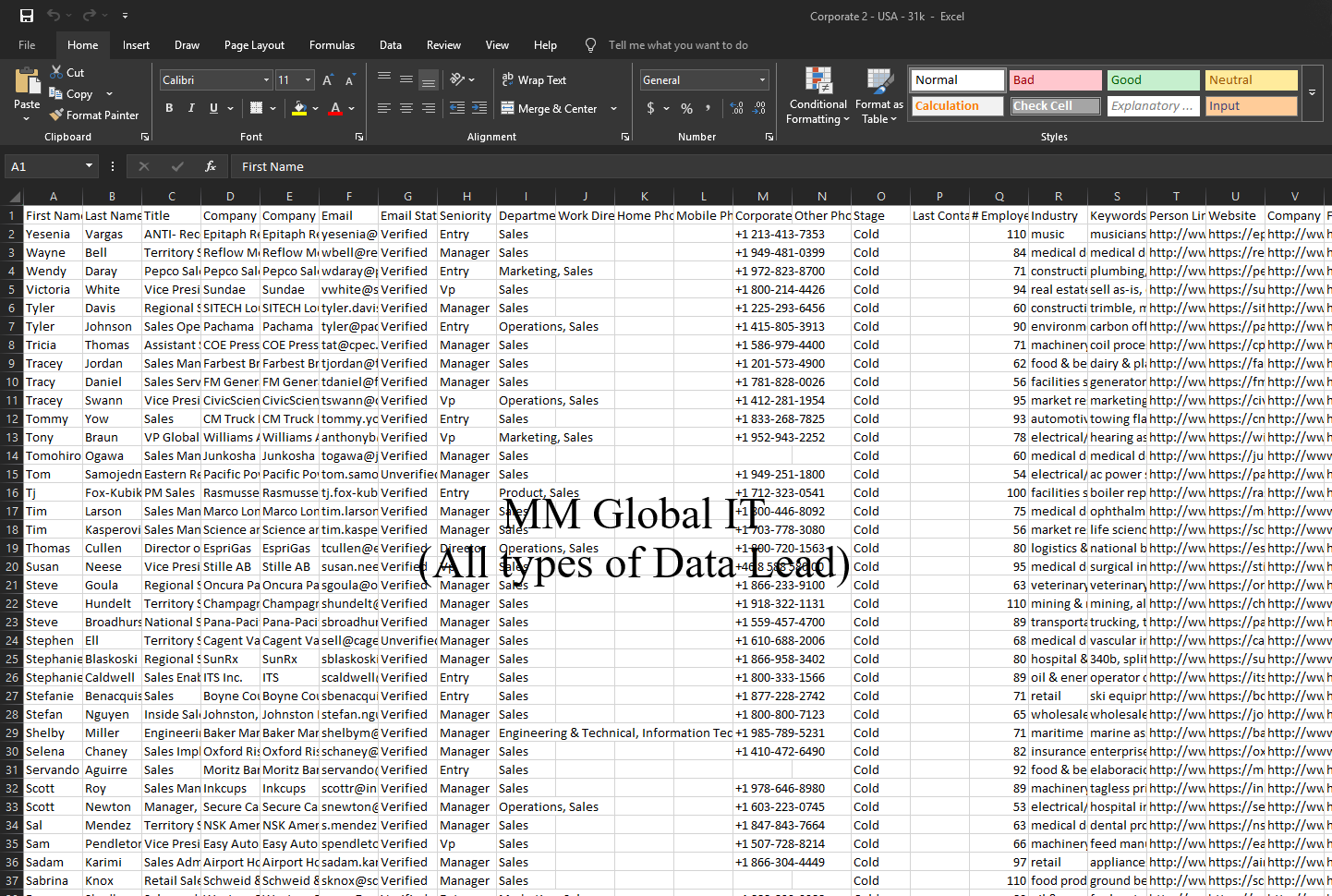
Task: Open the Clipboard pane launcher
Action: 145,137
